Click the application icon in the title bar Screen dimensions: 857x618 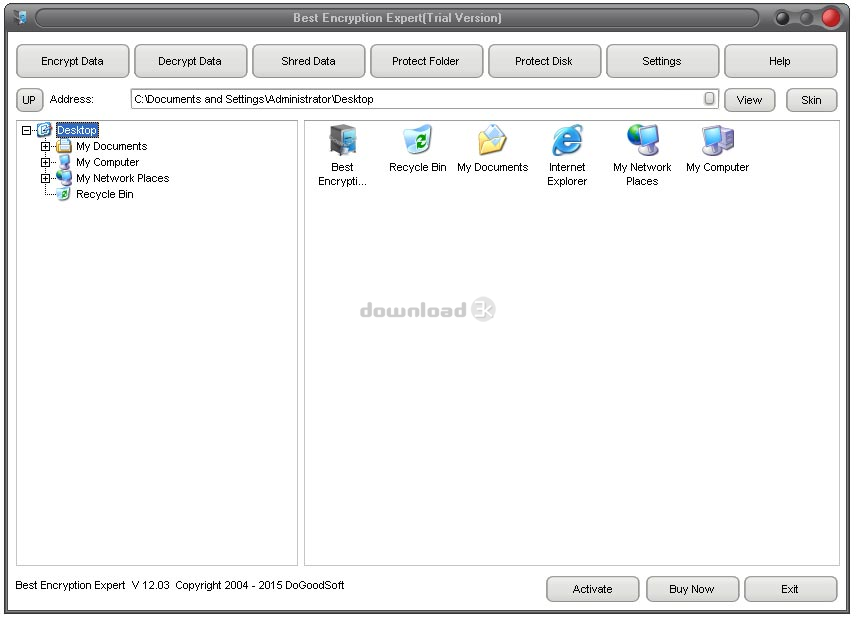[21, 17]
